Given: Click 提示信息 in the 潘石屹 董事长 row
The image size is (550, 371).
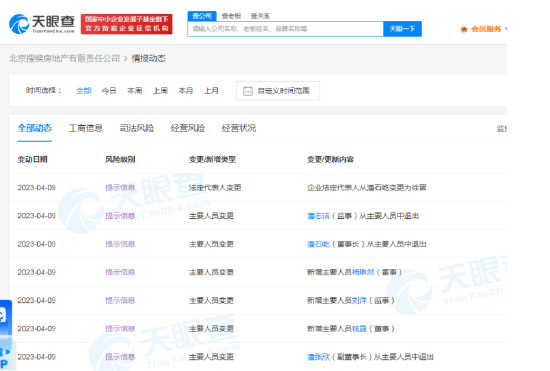Looking at the screenshot, I should pos(120,244).
